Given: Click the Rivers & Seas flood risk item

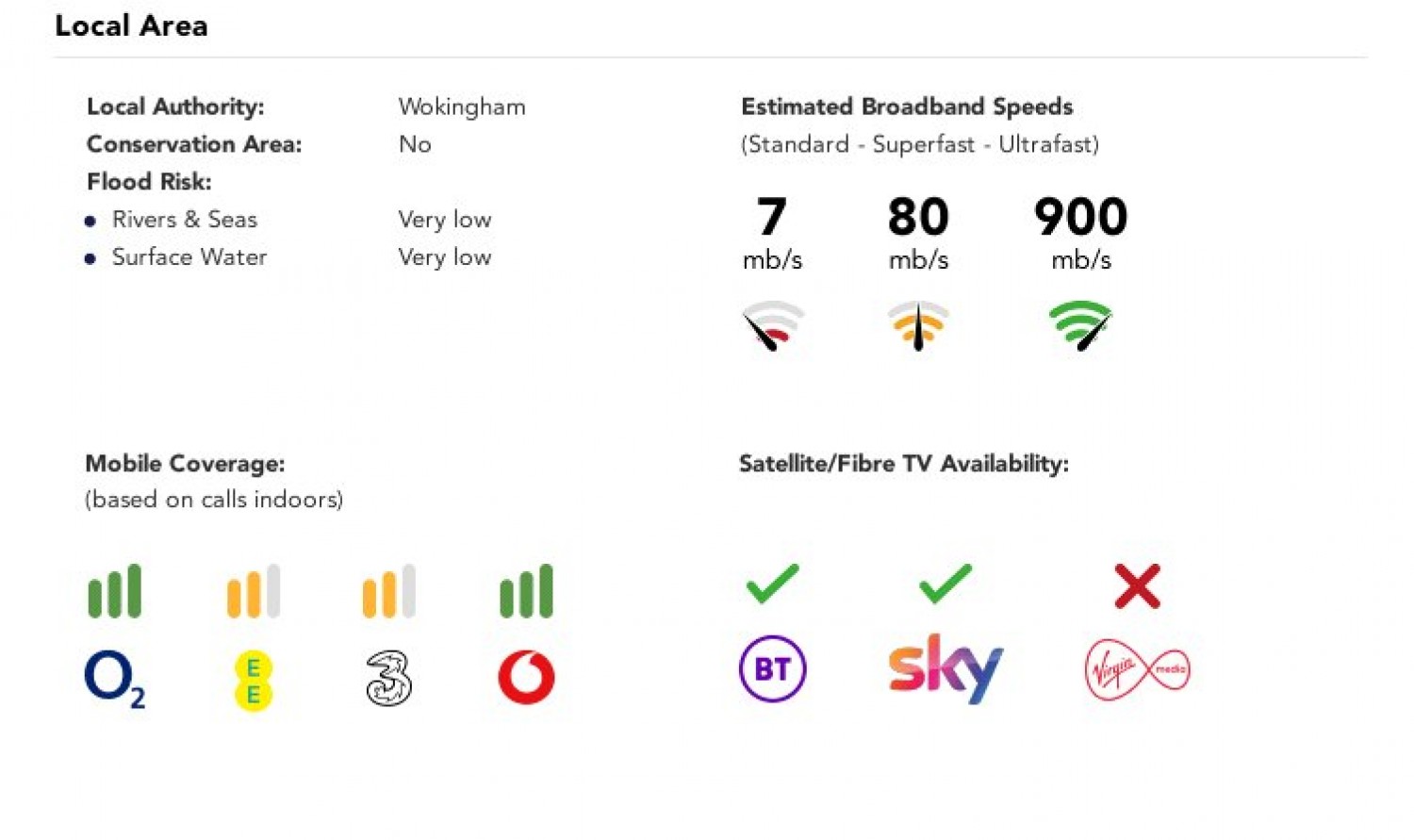Looking at the screenshot, I should [185, 220].
